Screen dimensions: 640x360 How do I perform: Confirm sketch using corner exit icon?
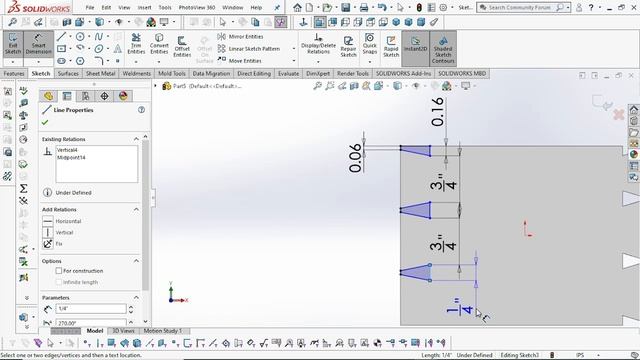coord(601,102)
